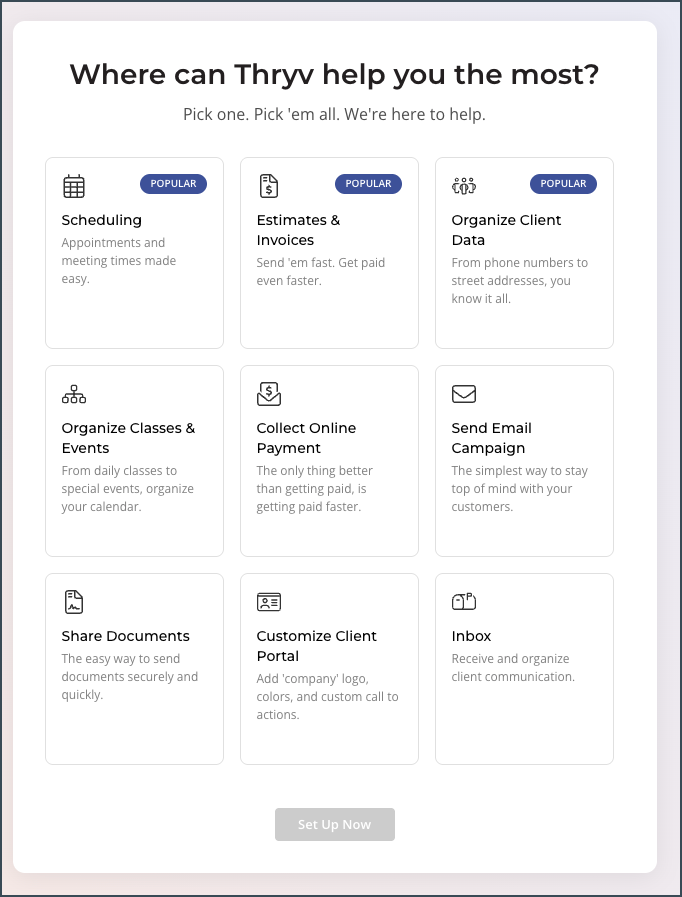Click the POPULAR badge on Scheduling card
Screen dimensions: 682x897
[x=173, y=184]
